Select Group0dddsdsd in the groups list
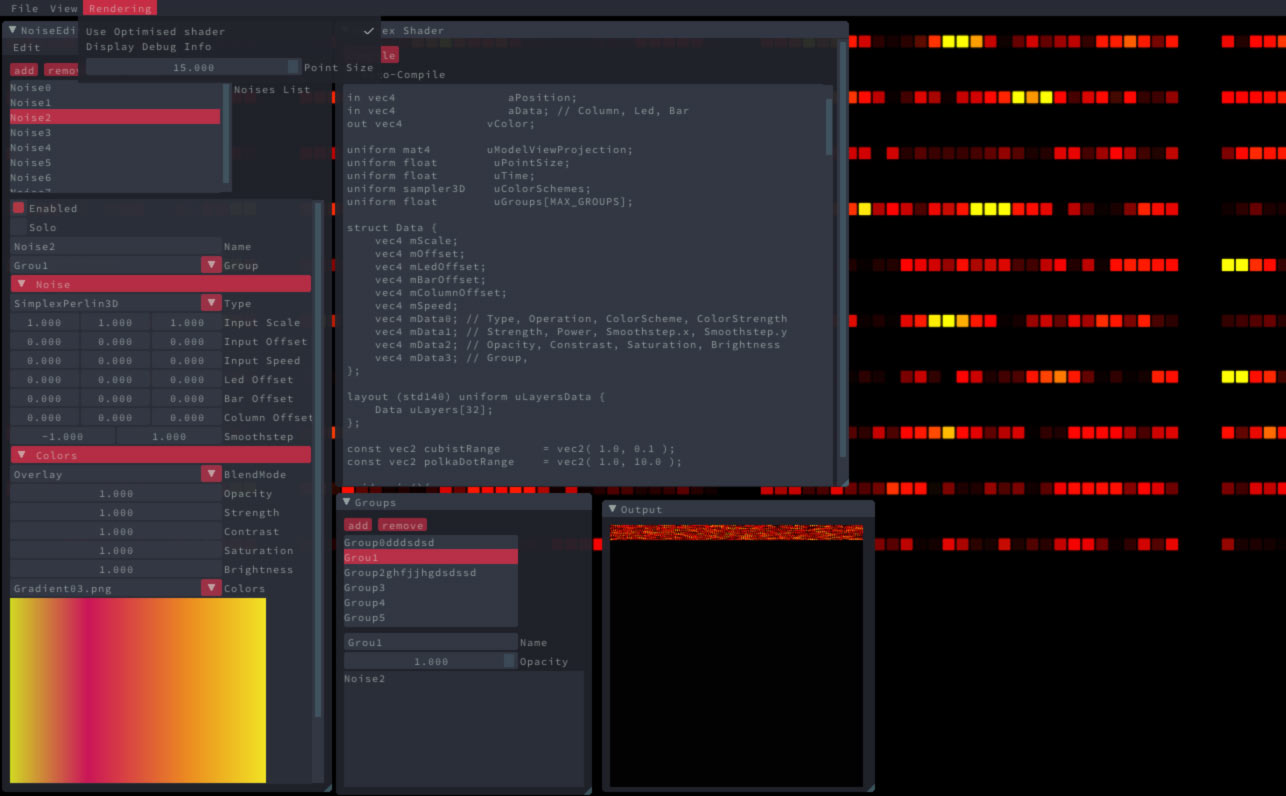1286x796 pixels. coord(430,542)
